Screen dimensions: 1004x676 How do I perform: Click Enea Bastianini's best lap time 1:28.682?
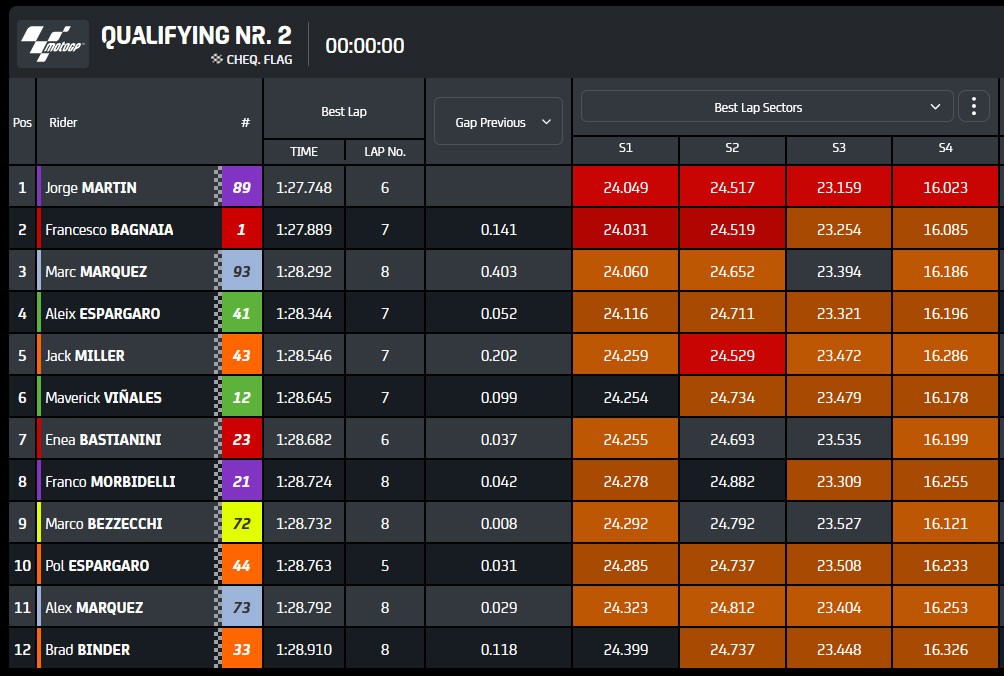[304, 439]
